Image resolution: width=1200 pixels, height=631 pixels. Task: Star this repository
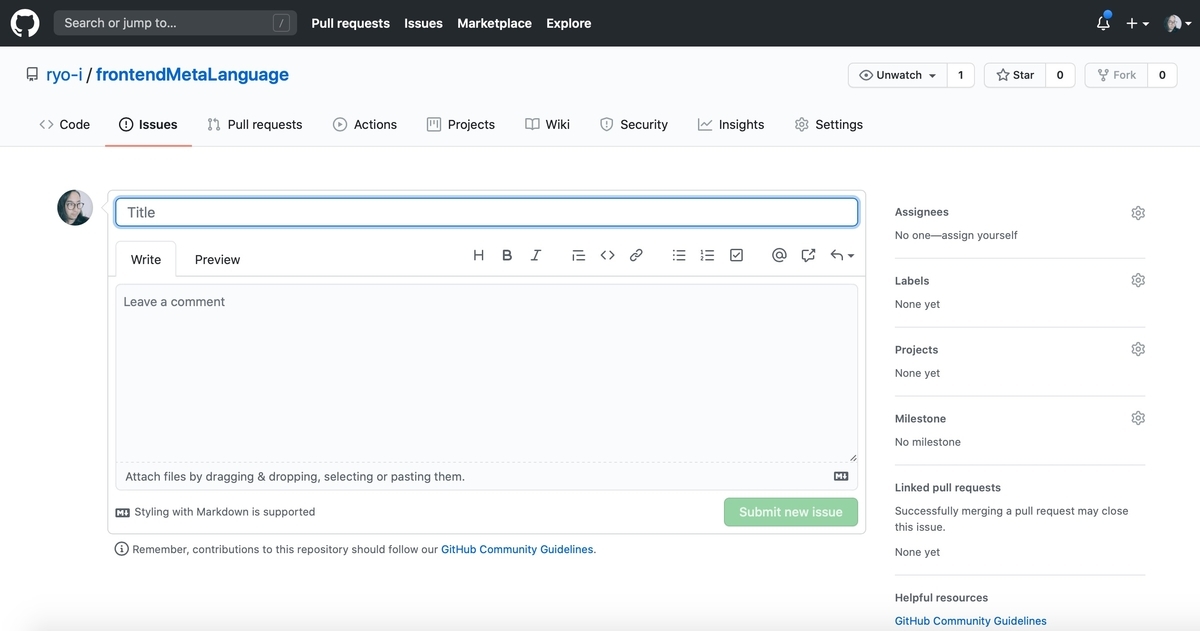(x=1015, y=75)
